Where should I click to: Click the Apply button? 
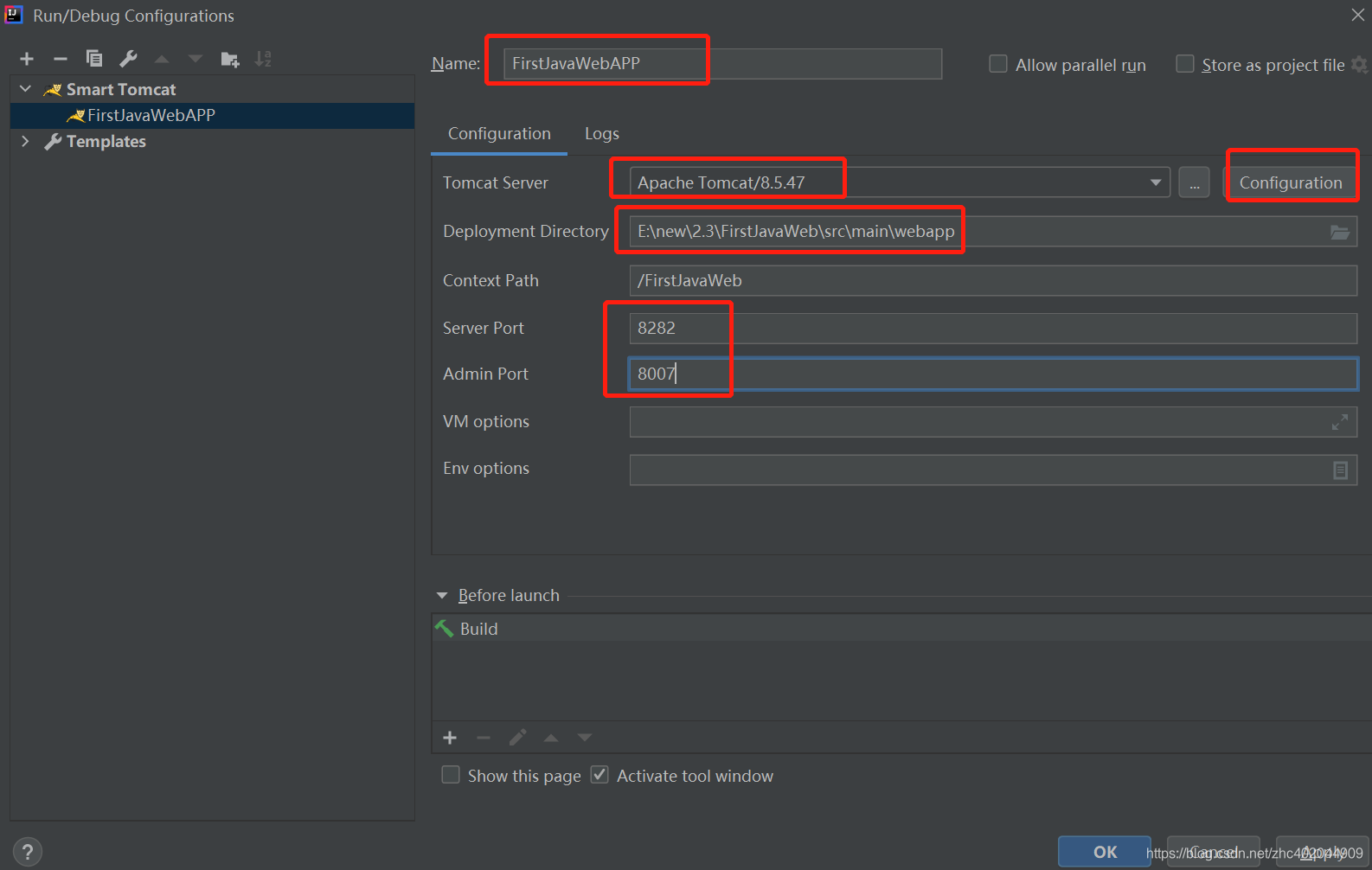click(x=1323, y=852)
